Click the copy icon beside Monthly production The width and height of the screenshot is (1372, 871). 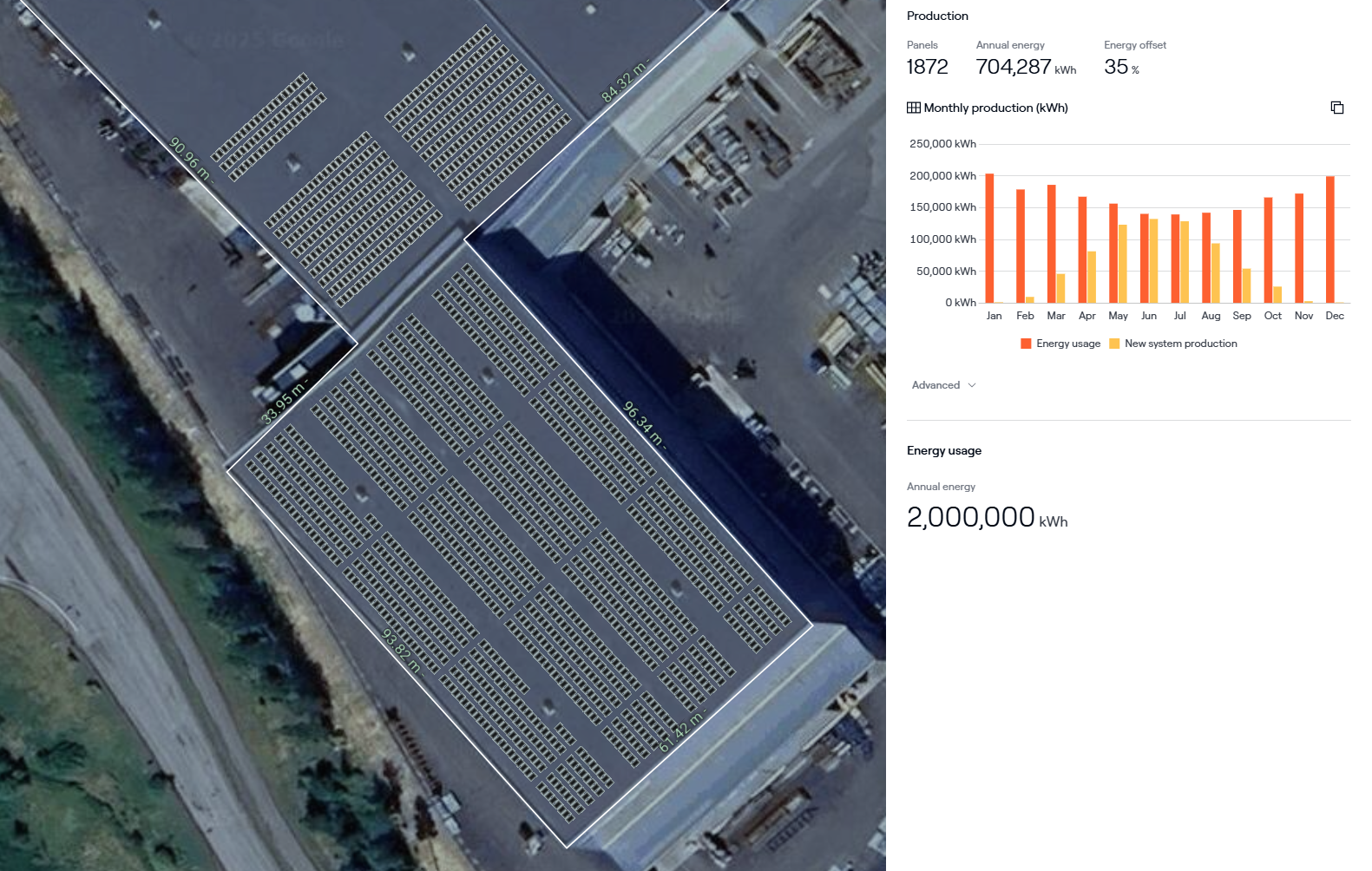click(1336, 108)
